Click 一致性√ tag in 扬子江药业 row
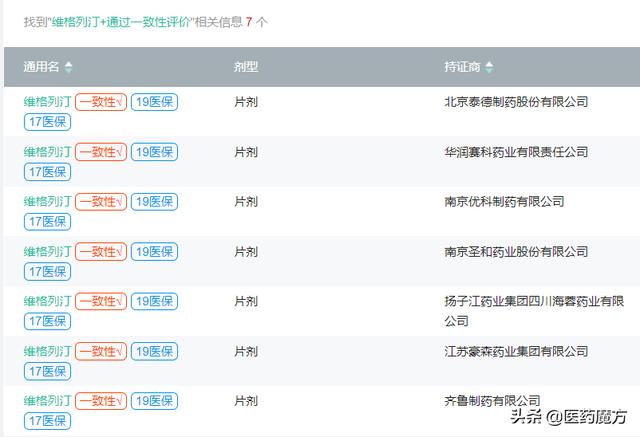 [101, 301]
